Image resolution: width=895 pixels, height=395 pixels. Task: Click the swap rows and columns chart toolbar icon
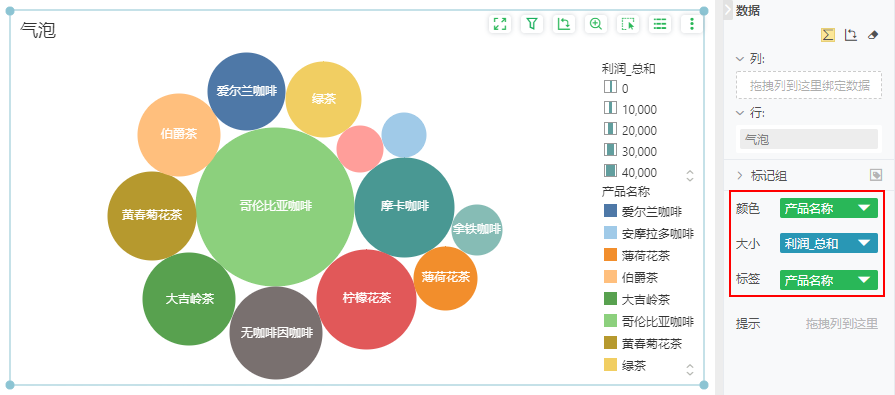(x=564, y=24)
